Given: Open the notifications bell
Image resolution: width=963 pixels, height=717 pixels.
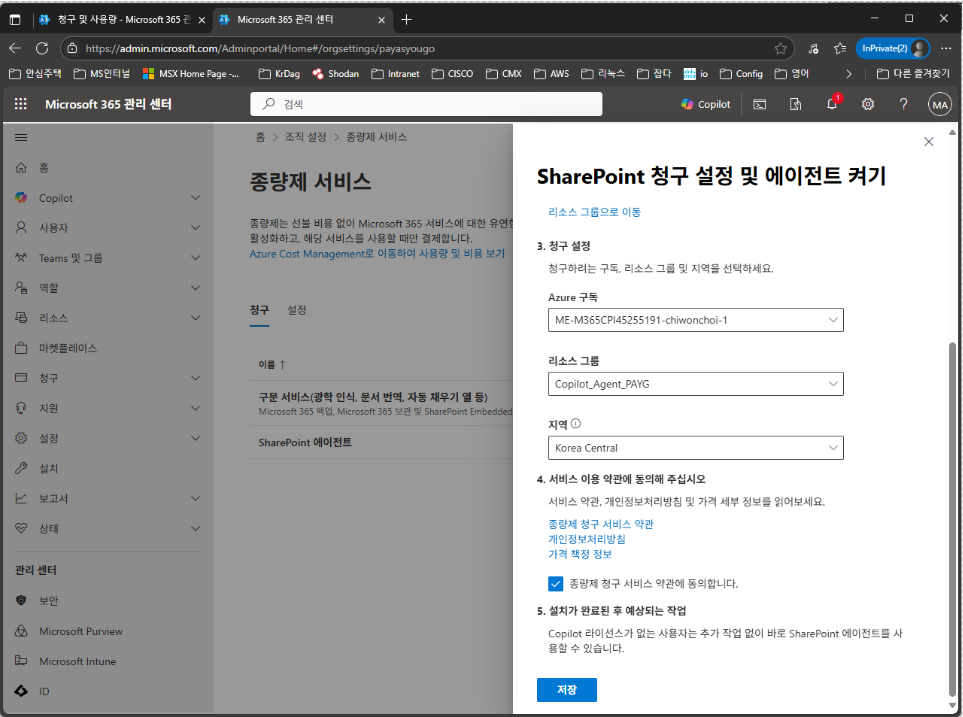Looking at the screenshot, I should 832,104.
